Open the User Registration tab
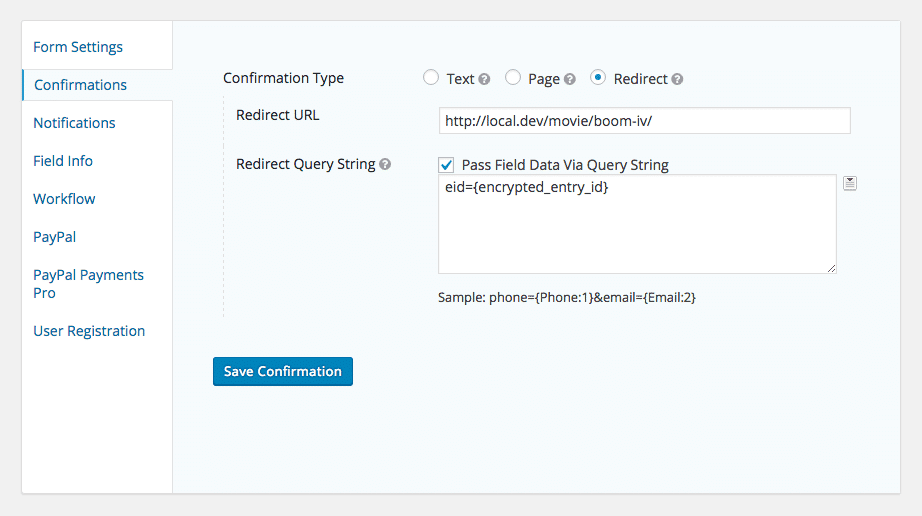Viewport: 922px width, 516px height. [x=89, y=331]
